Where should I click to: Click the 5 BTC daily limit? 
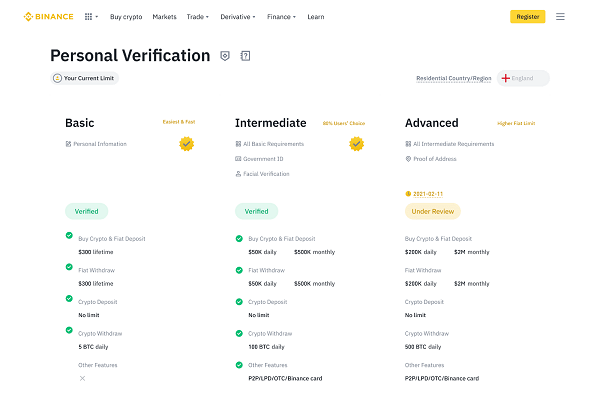[93, 347]
